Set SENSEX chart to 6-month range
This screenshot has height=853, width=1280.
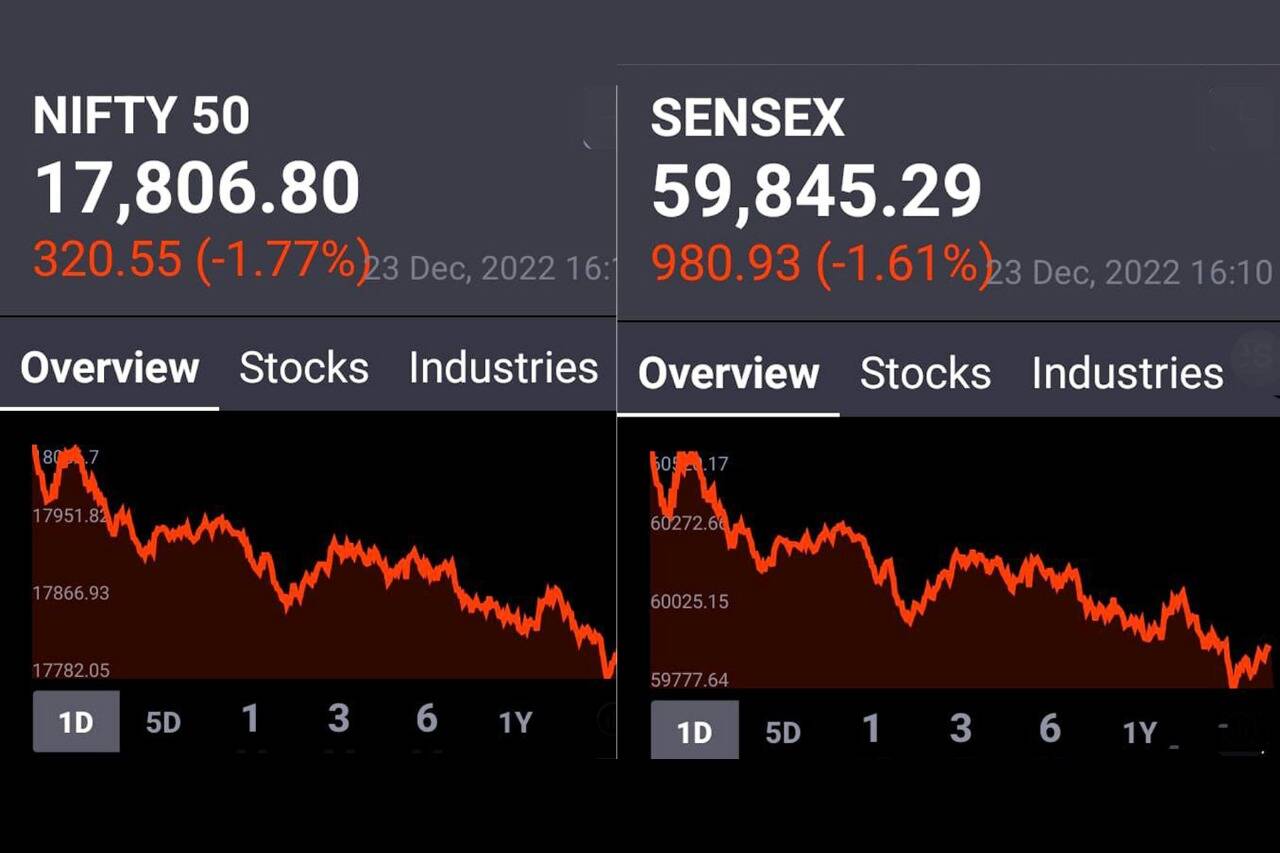pyautogui.click(x=1049, y=730)
